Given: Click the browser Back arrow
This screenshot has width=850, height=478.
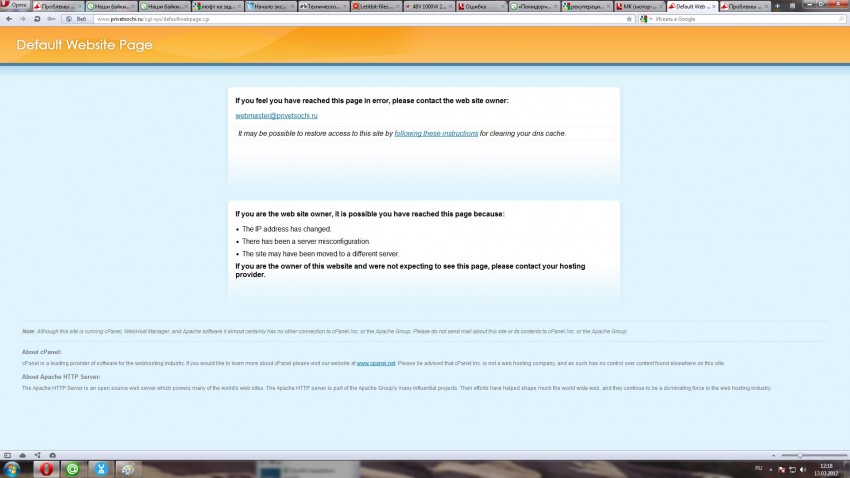Looking at the screenshot, I should [x=8, y=19].
